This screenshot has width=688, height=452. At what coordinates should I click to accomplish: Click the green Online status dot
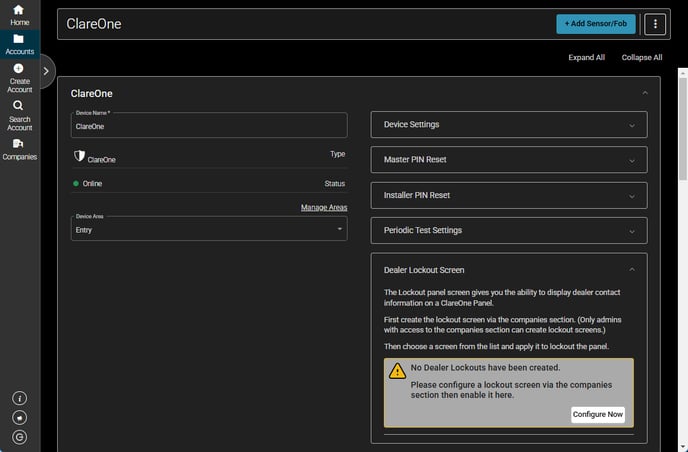point(76,183)
